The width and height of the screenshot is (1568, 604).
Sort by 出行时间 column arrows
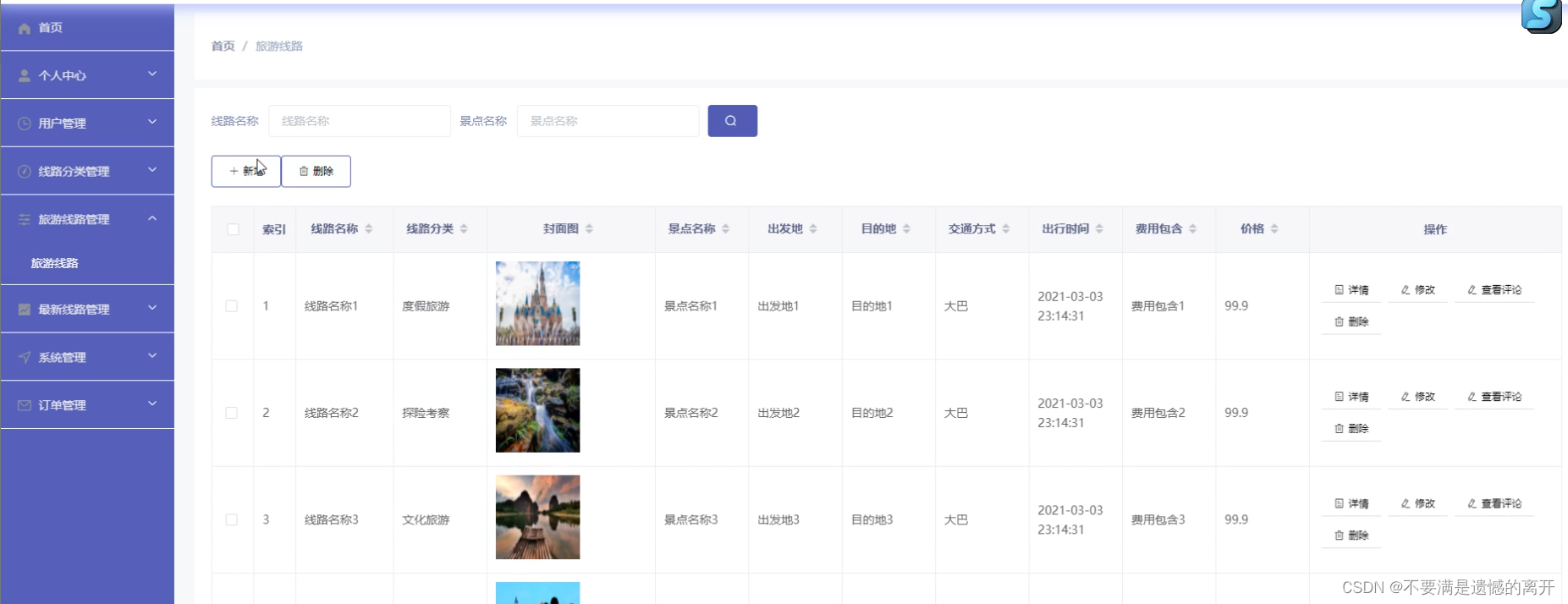1099,229
